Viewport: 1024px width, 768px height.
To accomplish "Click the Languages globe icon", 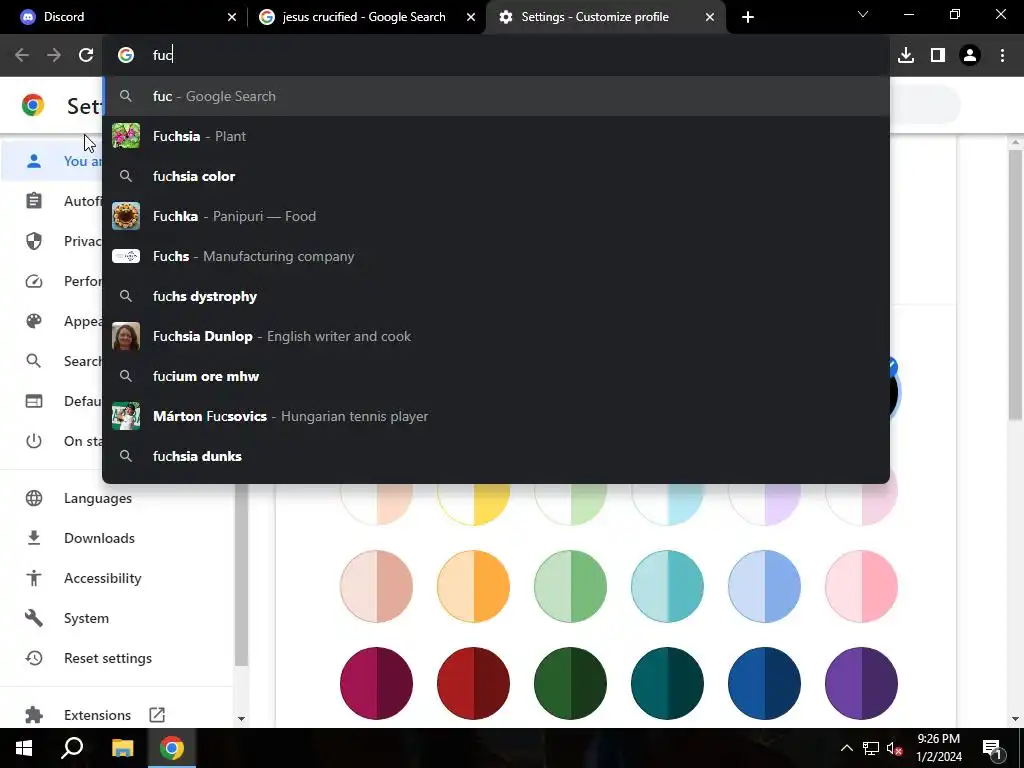I will pos(34,498).
